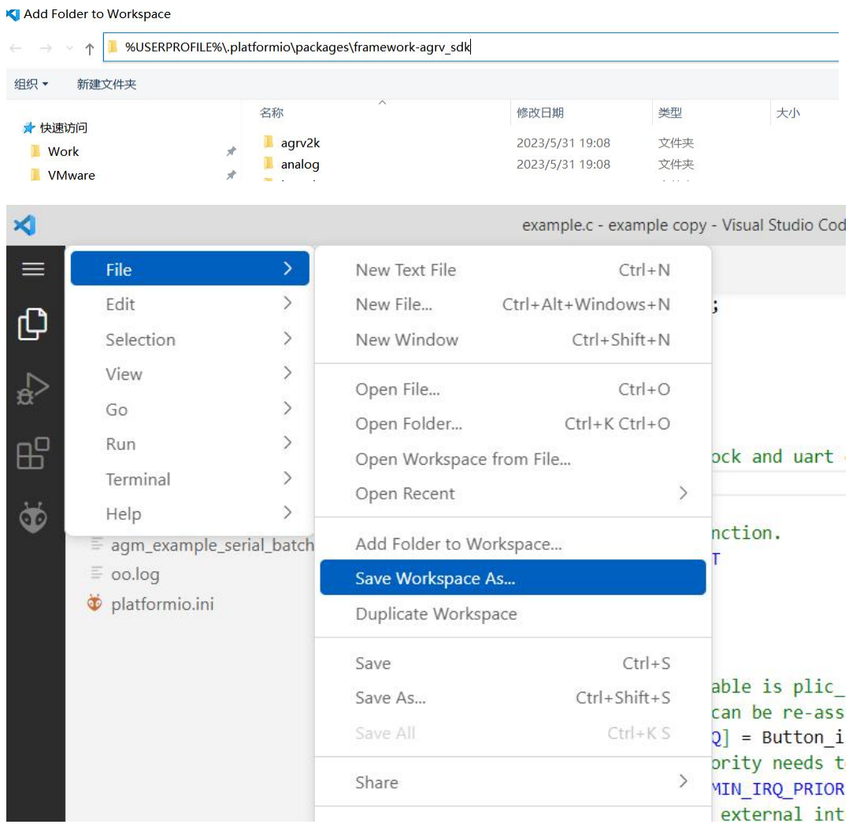Click the 新建文件夹 button

tap(106, 84)
